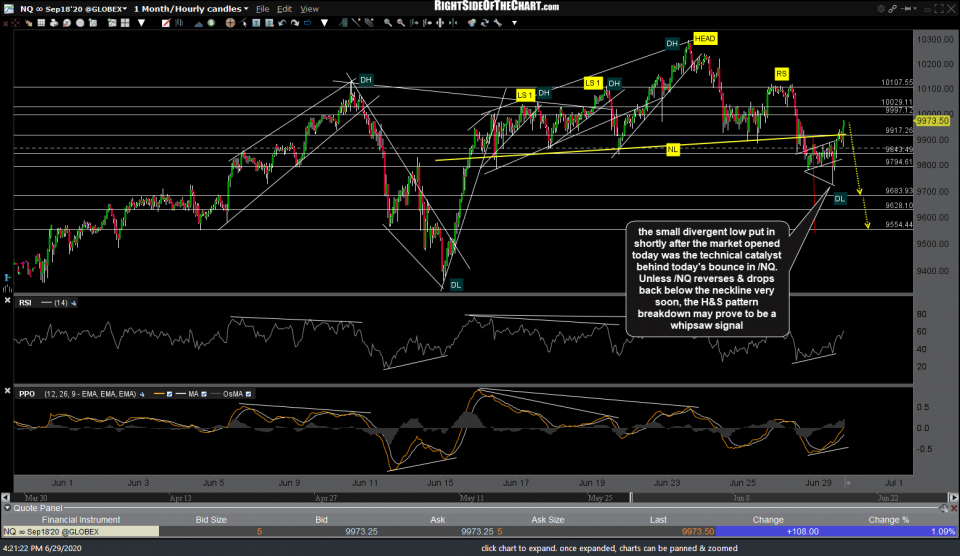The width and height of the screenshot is (960, 556).
Task: Click the annotation text bubble on chart
Action: point(707,279)
